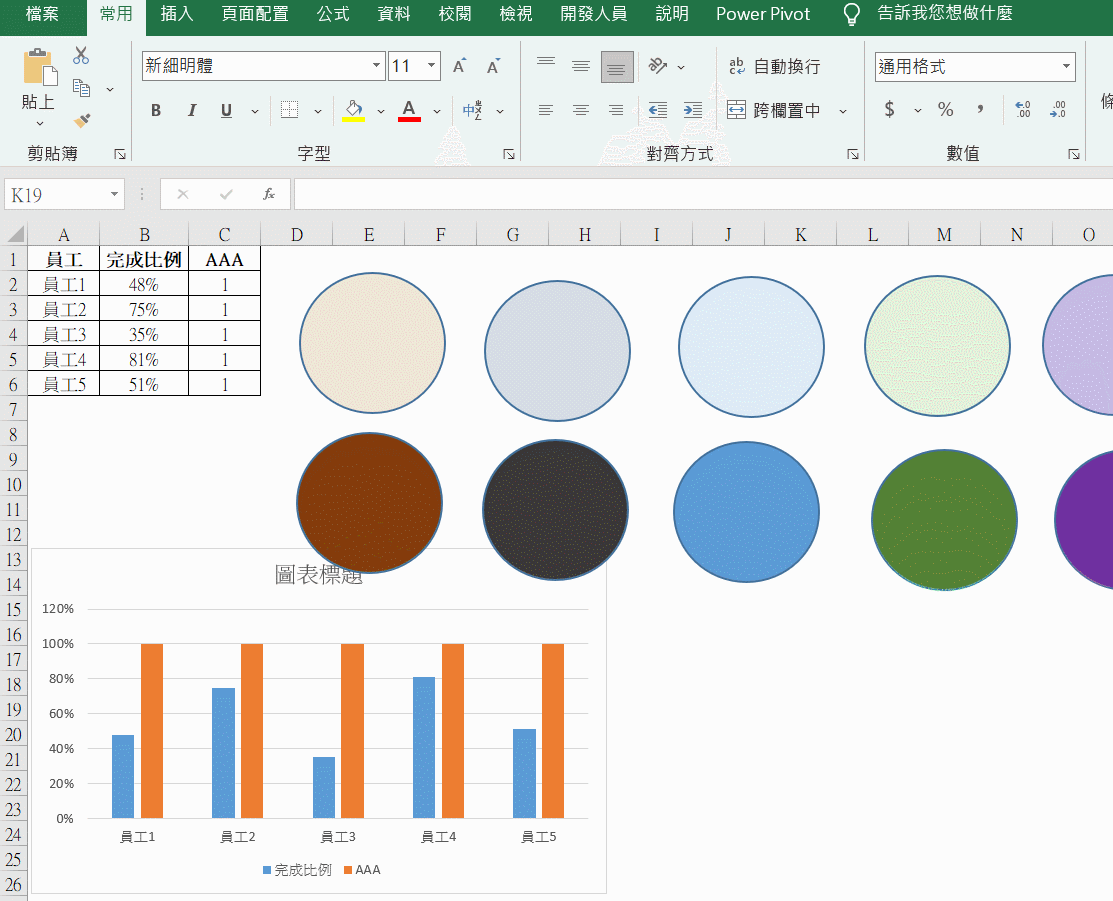Screen dimensions: 1113x901
Task: Click inside the formula bar
Action: tap(703, 194)
